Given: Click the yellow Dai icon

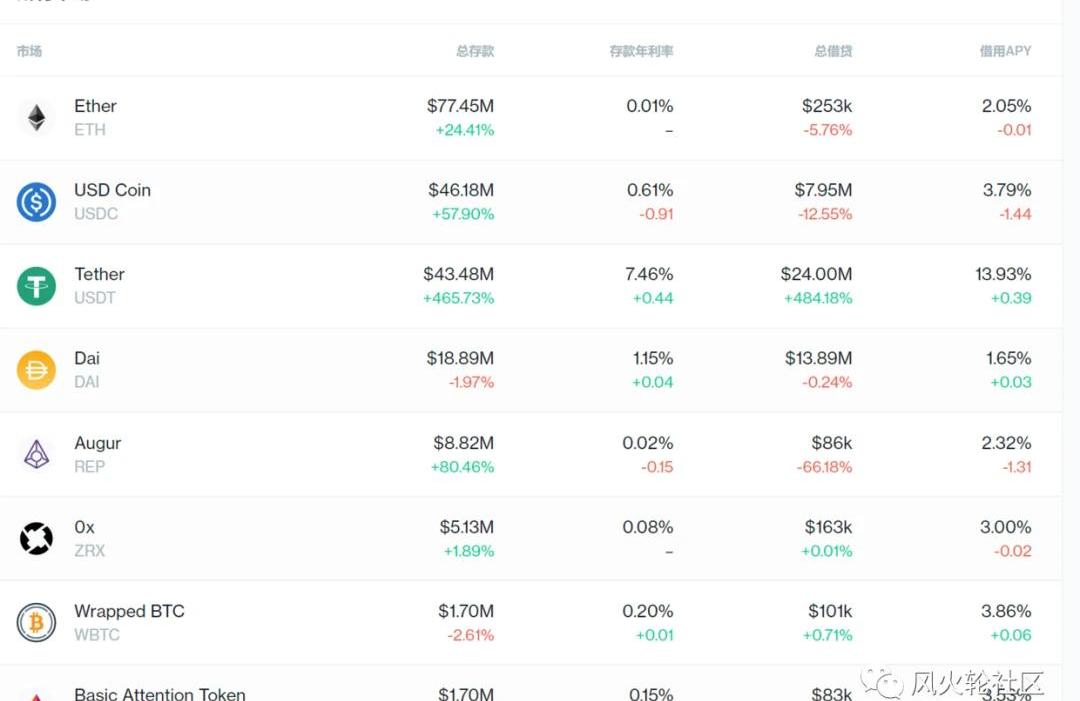Looking at the screenshot, I should [x=36, y=370].
